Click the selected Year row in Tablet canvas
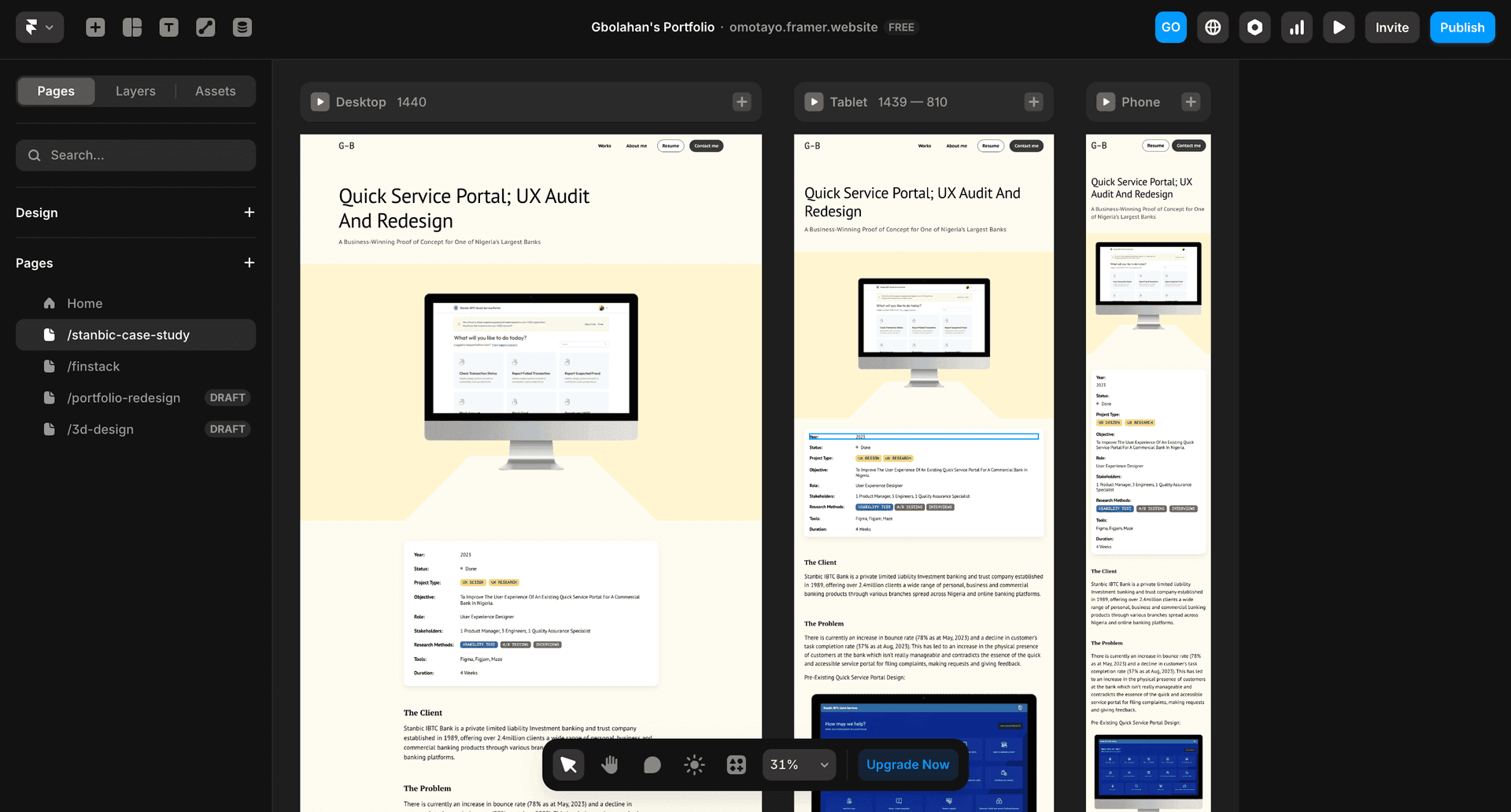Screen dimensions: 1511x812 click(923, 437)
